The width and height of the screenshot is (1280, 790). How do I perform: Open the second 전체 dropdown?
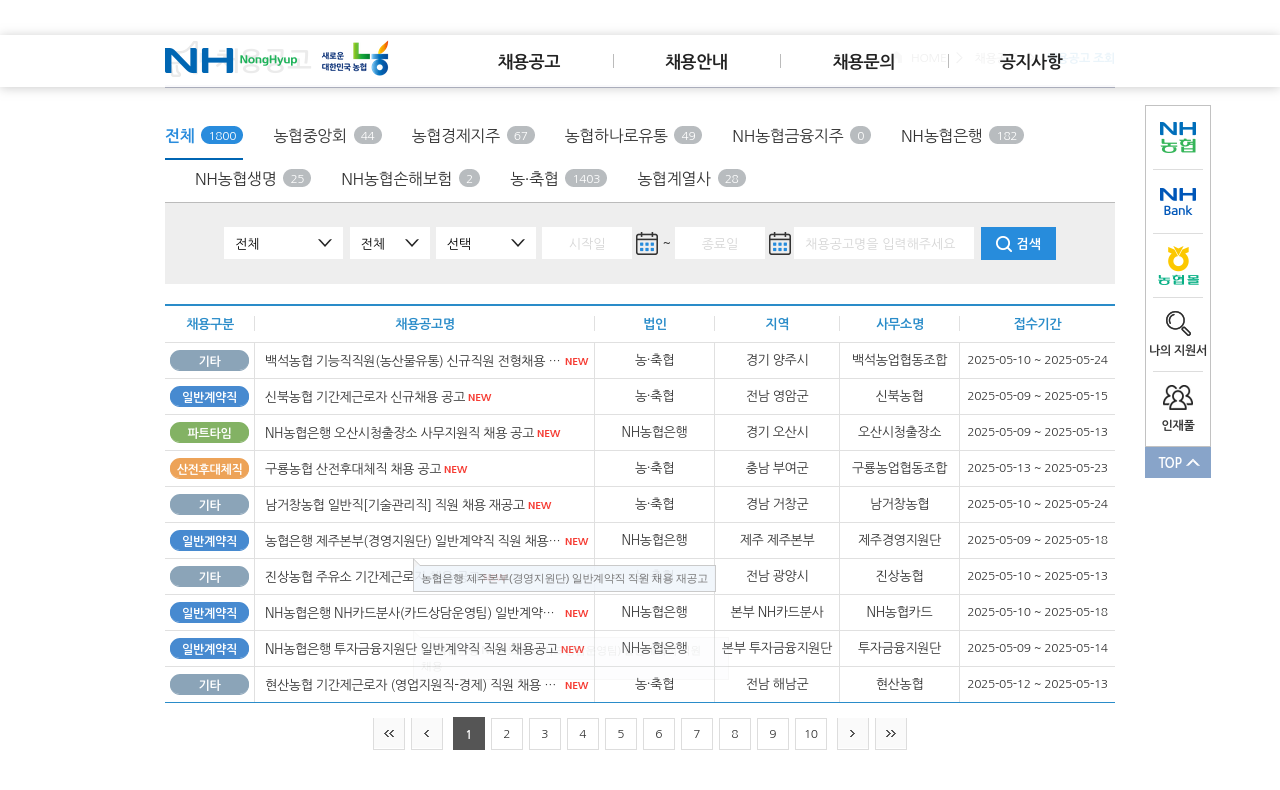390,243
